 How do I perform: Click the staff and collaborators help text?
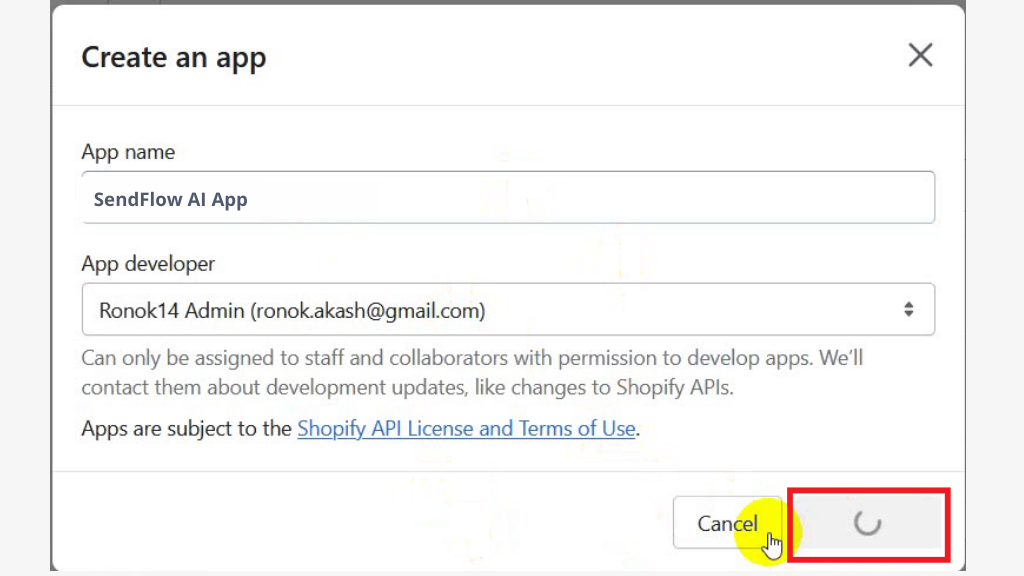point(472,372)
